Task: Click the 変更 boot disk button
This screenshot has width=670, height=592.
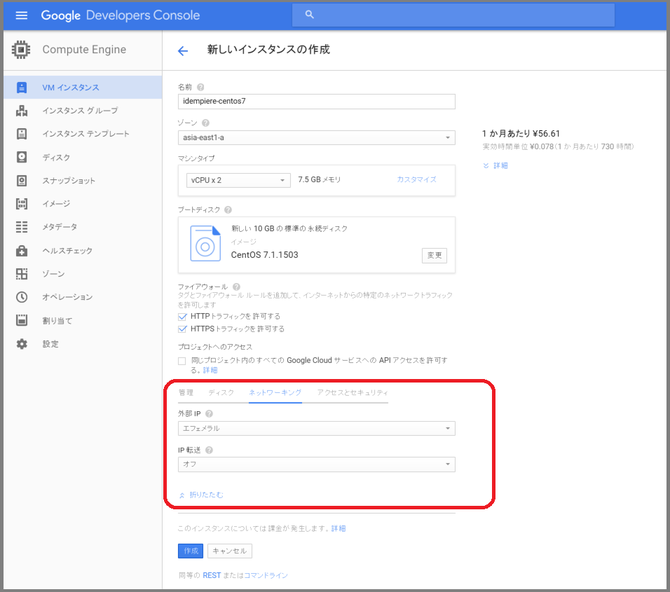Action: (x=434, y=255)
